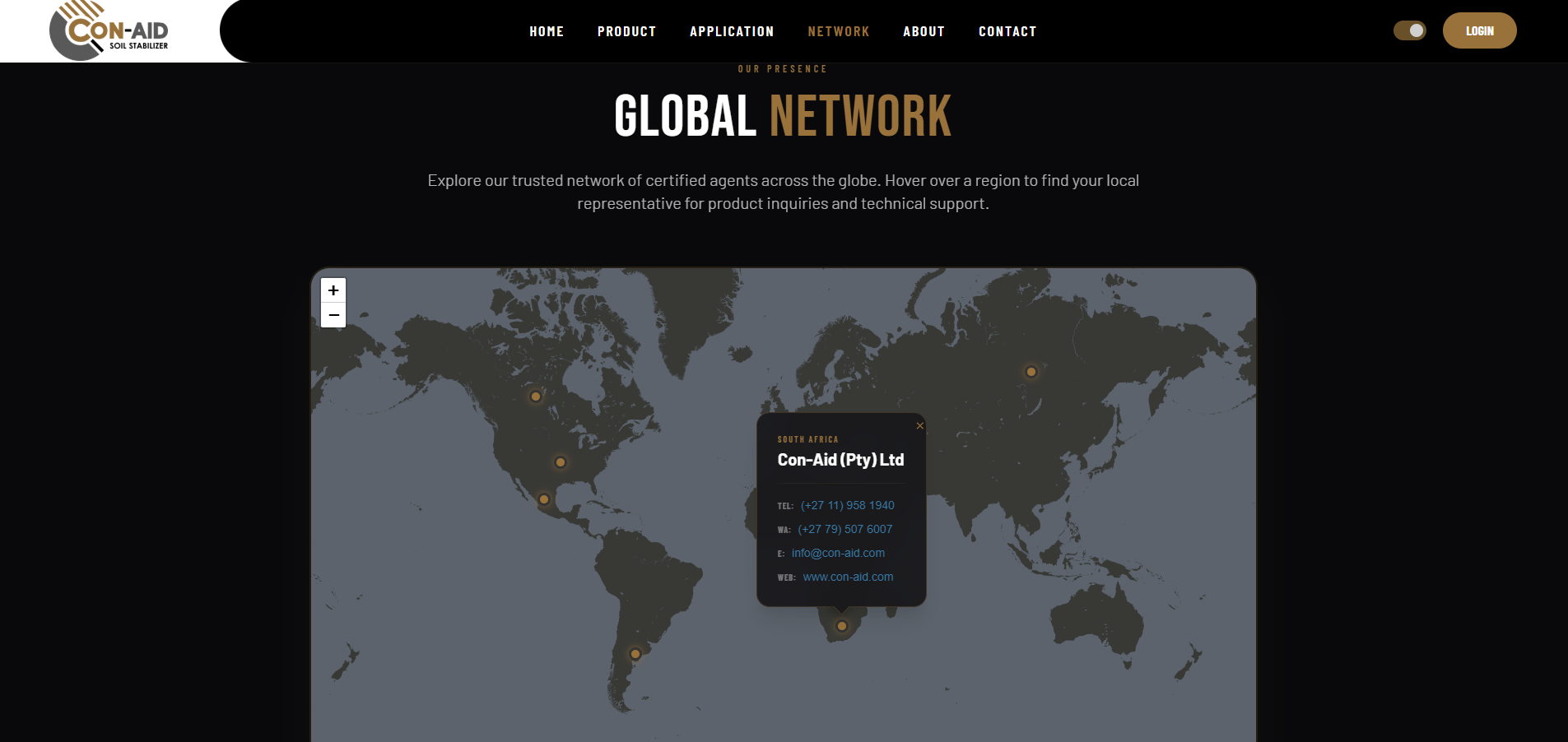Select the Canada map marker

(536, 397)
